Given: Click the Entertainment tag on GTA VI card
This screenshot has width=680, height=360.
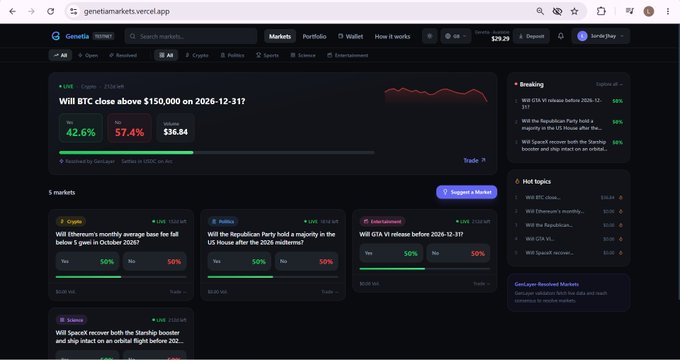Looking at the screenshot, I should tap(382, 222).
